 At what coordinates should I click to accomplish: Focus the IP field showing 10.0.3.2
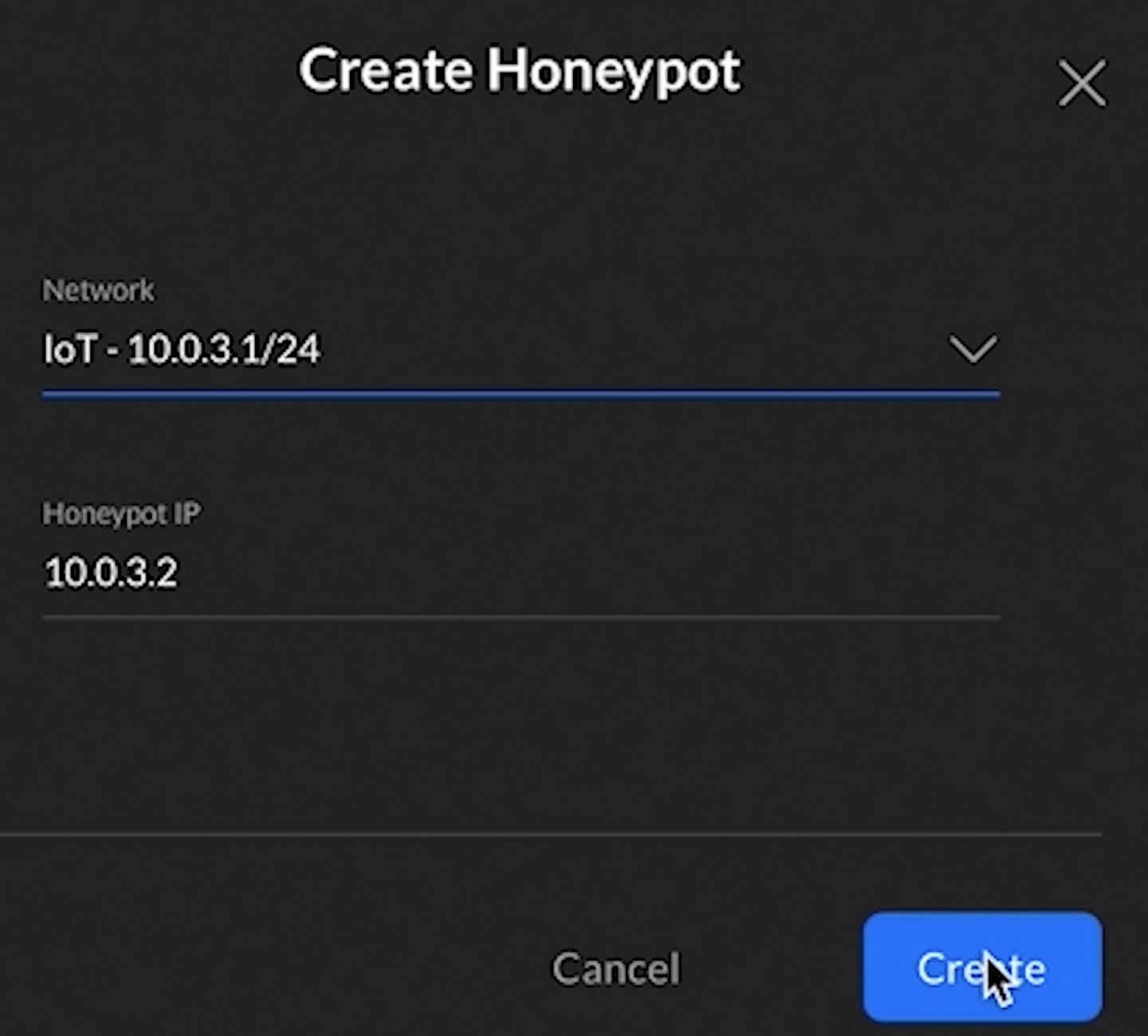pyautogui.click(x=521, y=573)
